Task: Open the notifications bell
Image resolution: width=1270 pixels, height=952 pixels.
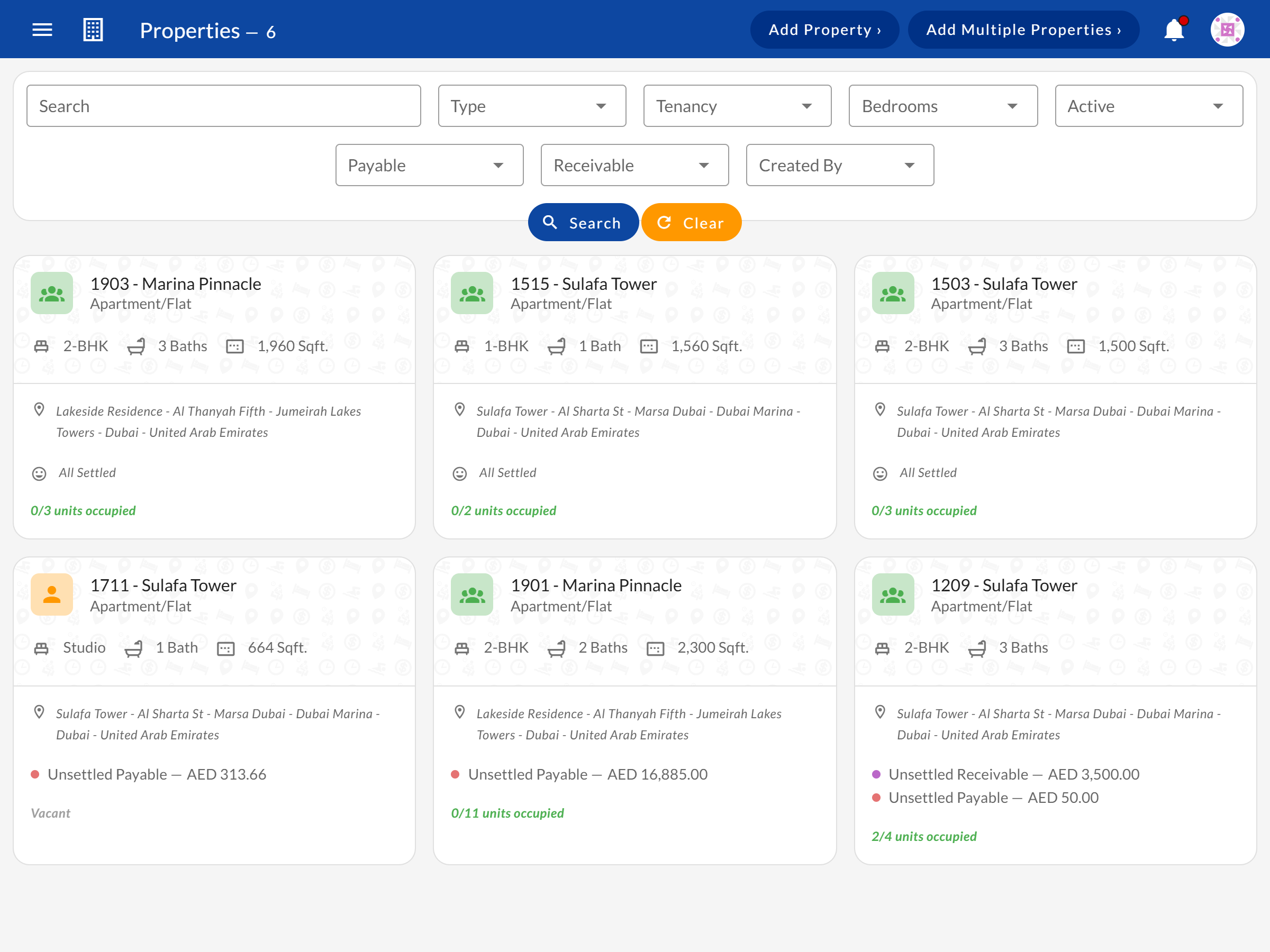Action: [x=1175, y=29]
